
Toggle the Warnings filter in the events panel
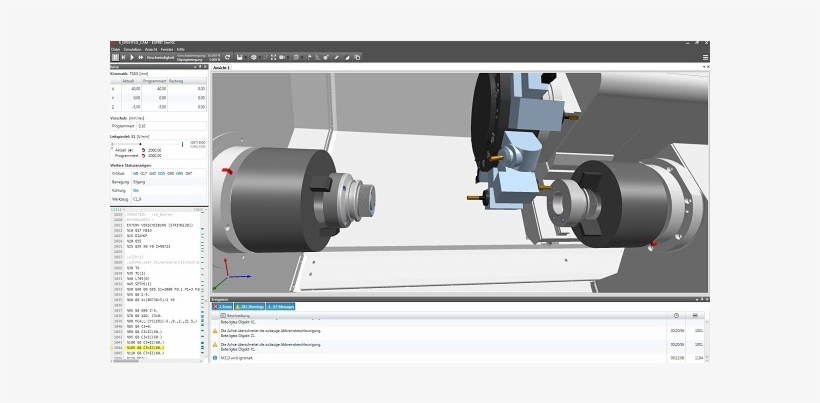click(x=249, y=306)
